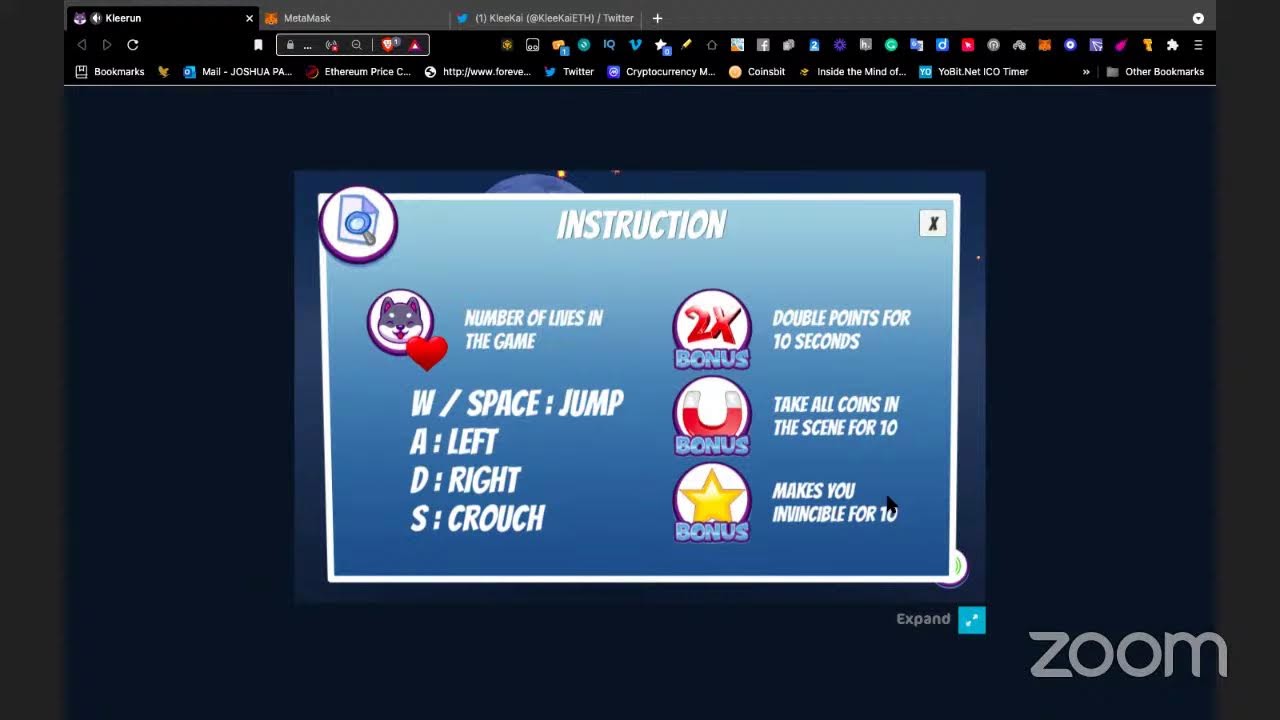
Task: Open the Coinsbit bookmark
Action: 757,72
